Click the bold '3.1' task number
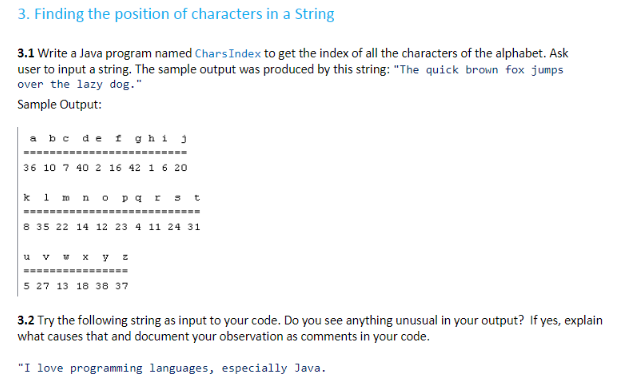 tap(26, 53)
